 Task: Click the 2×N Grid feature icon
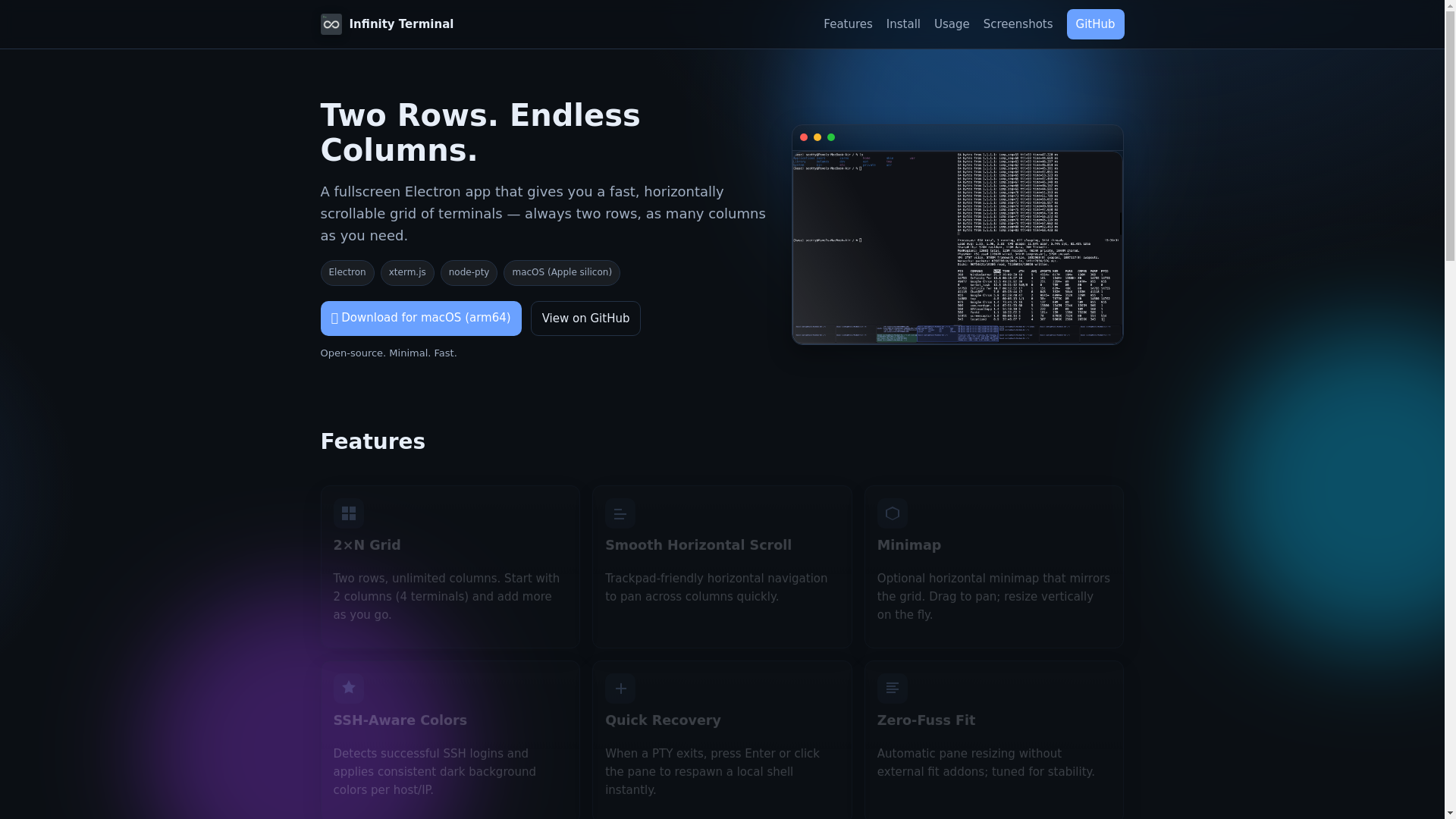coord(349,513)
